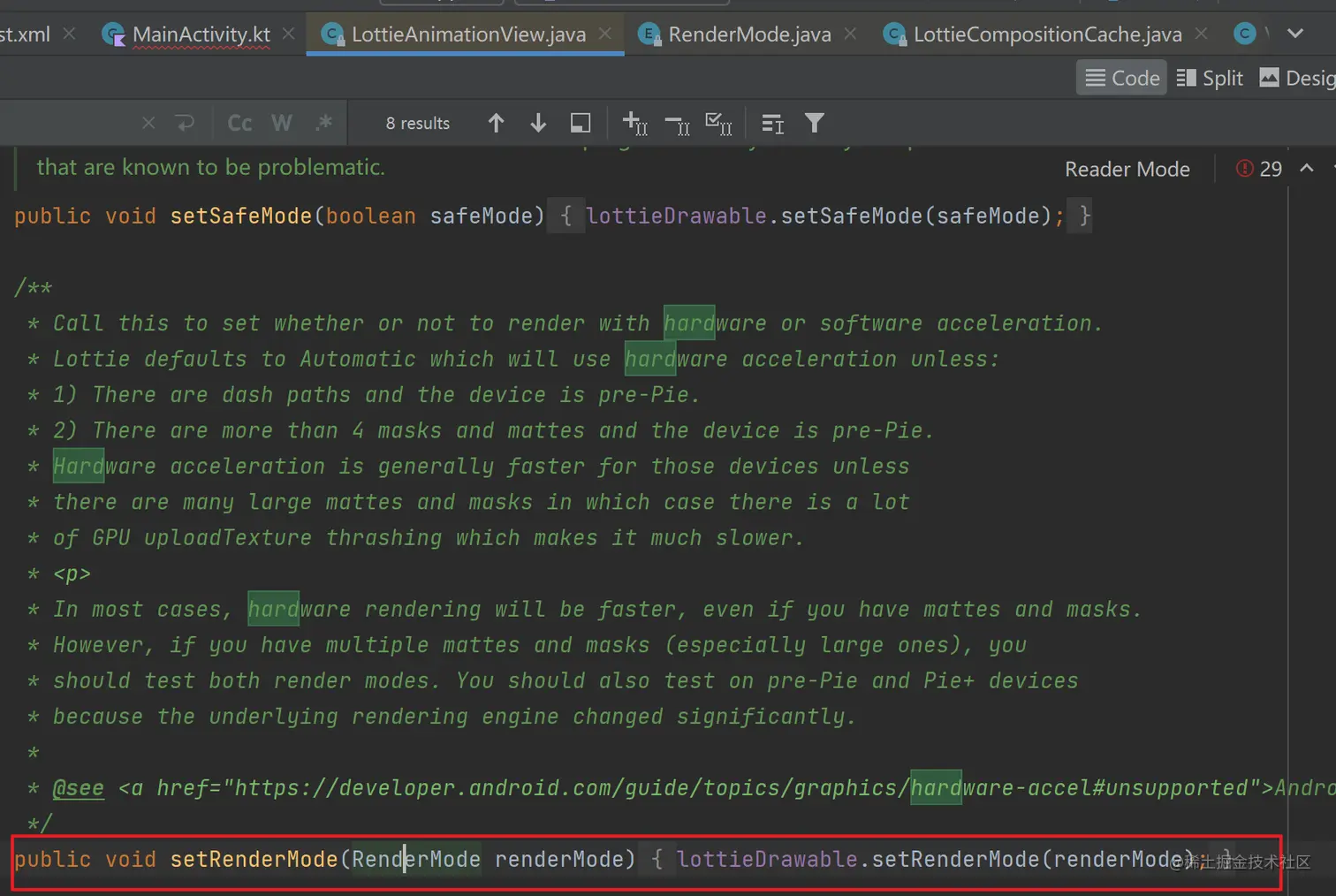Close the st.xml tab
This screenshot has height=896, width=1336.
point(69,34)
